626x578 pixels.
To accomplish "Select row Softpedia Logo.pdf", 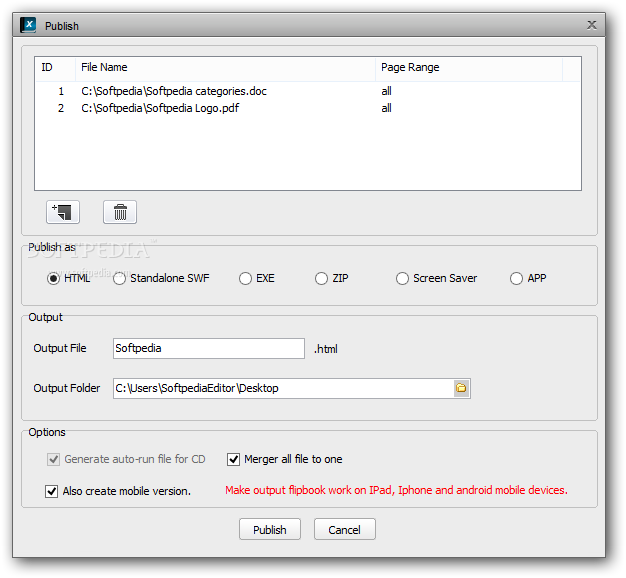I will pyautogui.click(x=308, y=108).
